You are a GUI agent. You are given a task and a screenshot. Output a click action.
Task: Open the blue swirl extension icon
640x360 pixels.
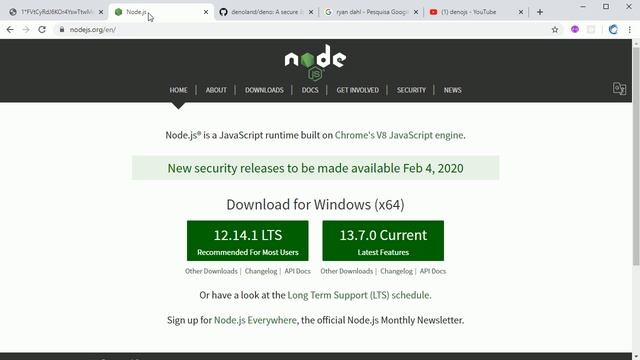click(x=613, y=29)
